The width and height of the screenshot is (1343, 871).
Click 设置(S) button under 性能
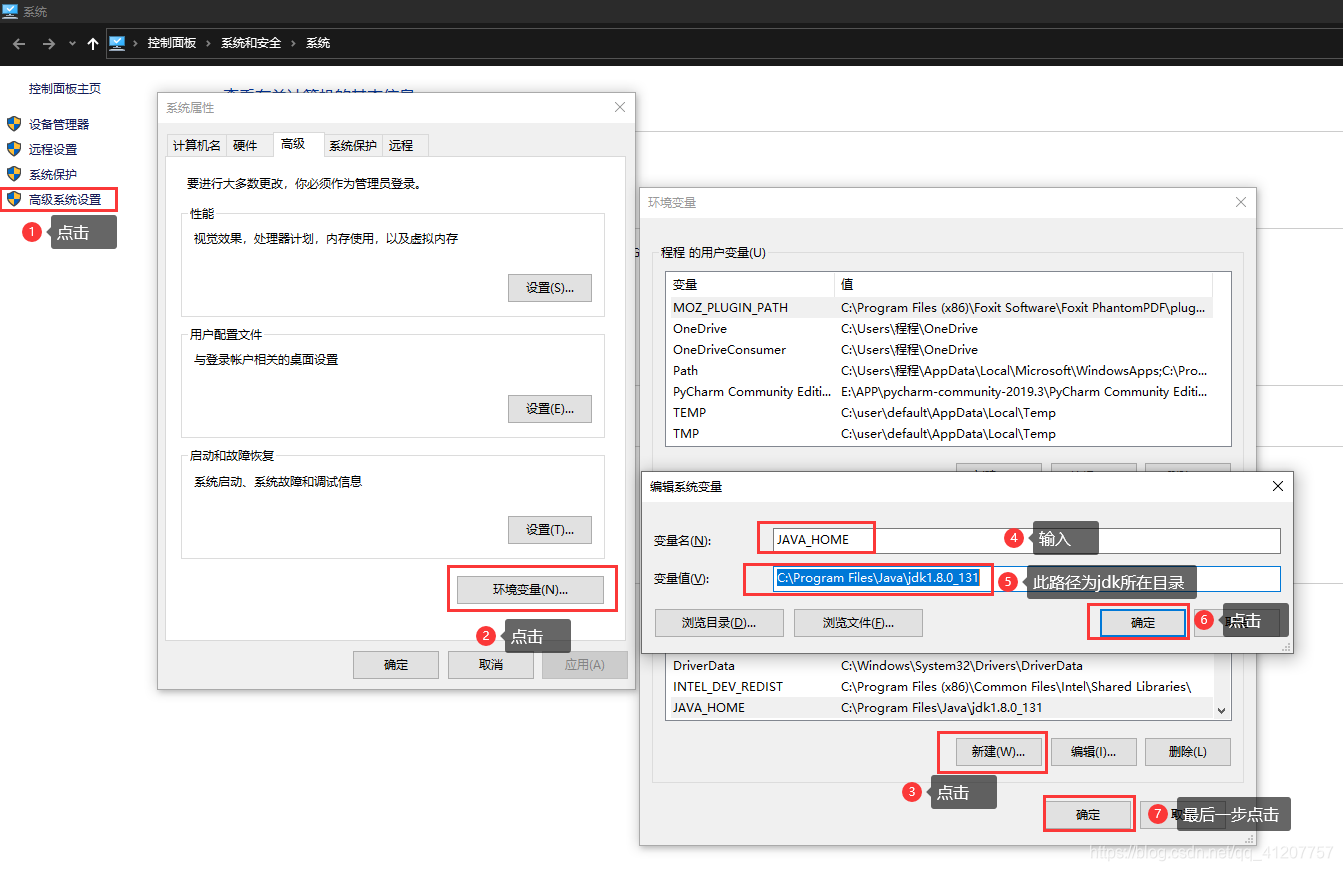tap(550, 288)
